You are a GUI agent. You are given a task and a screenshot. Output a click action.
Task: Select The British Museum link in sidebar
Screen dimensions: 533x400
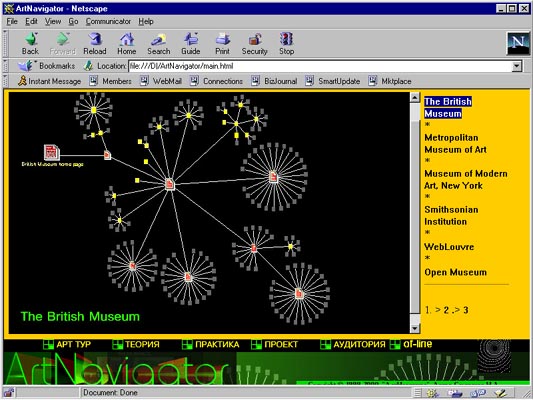click(448, 107)
